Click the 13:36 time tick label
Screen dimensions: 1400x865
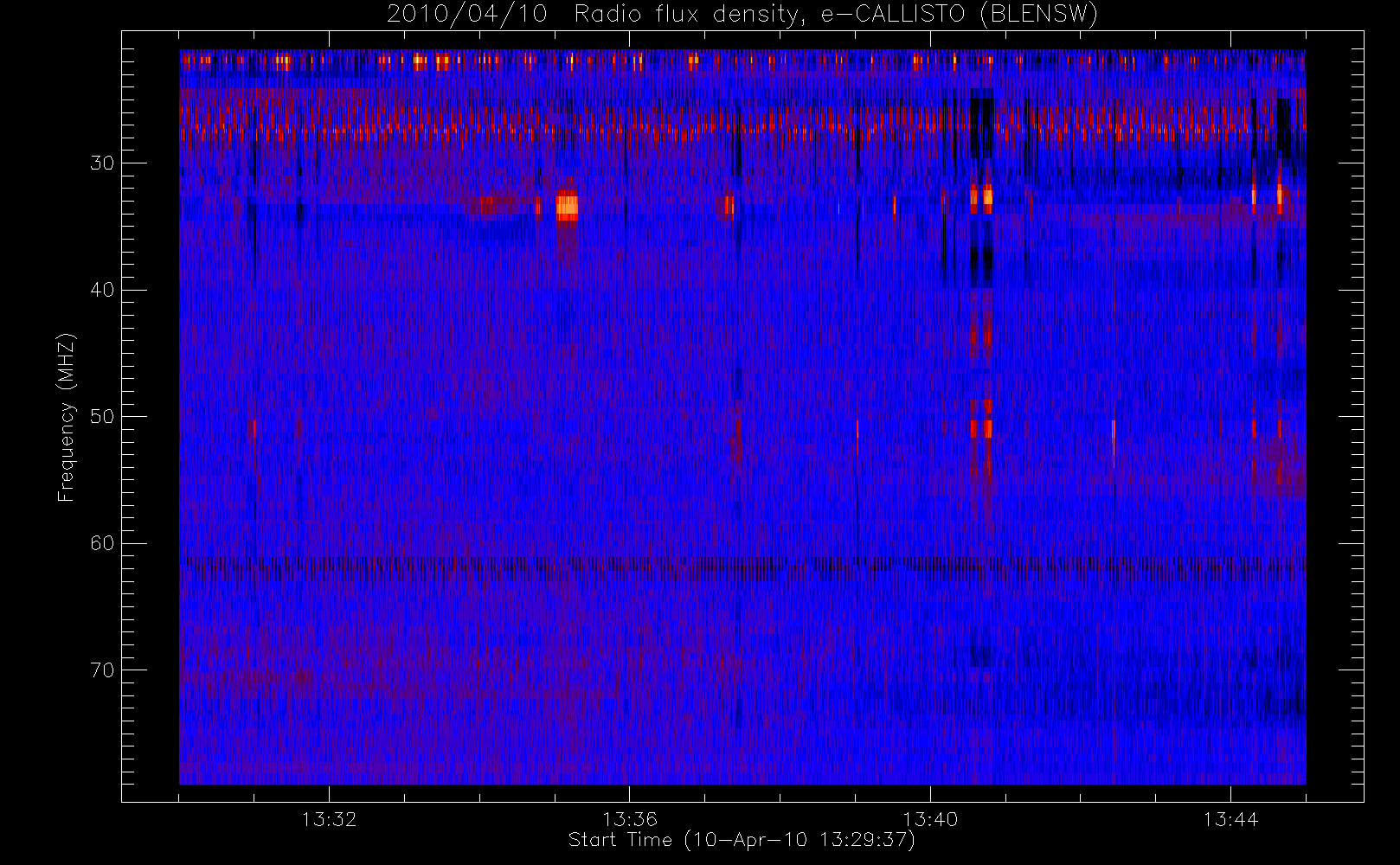pyautogui.click(x=630, y=819)
